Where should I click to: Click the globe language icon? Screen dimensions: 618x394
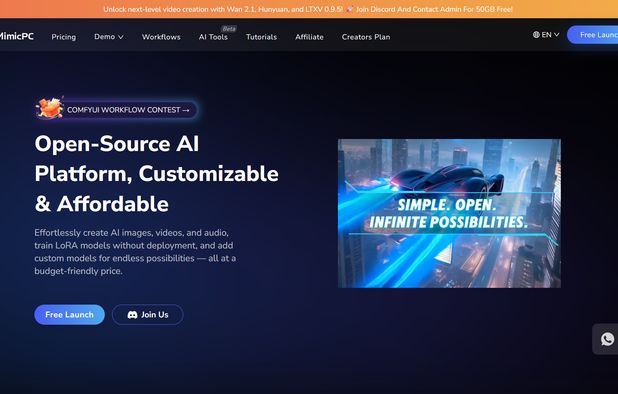(x=536, y=35)
